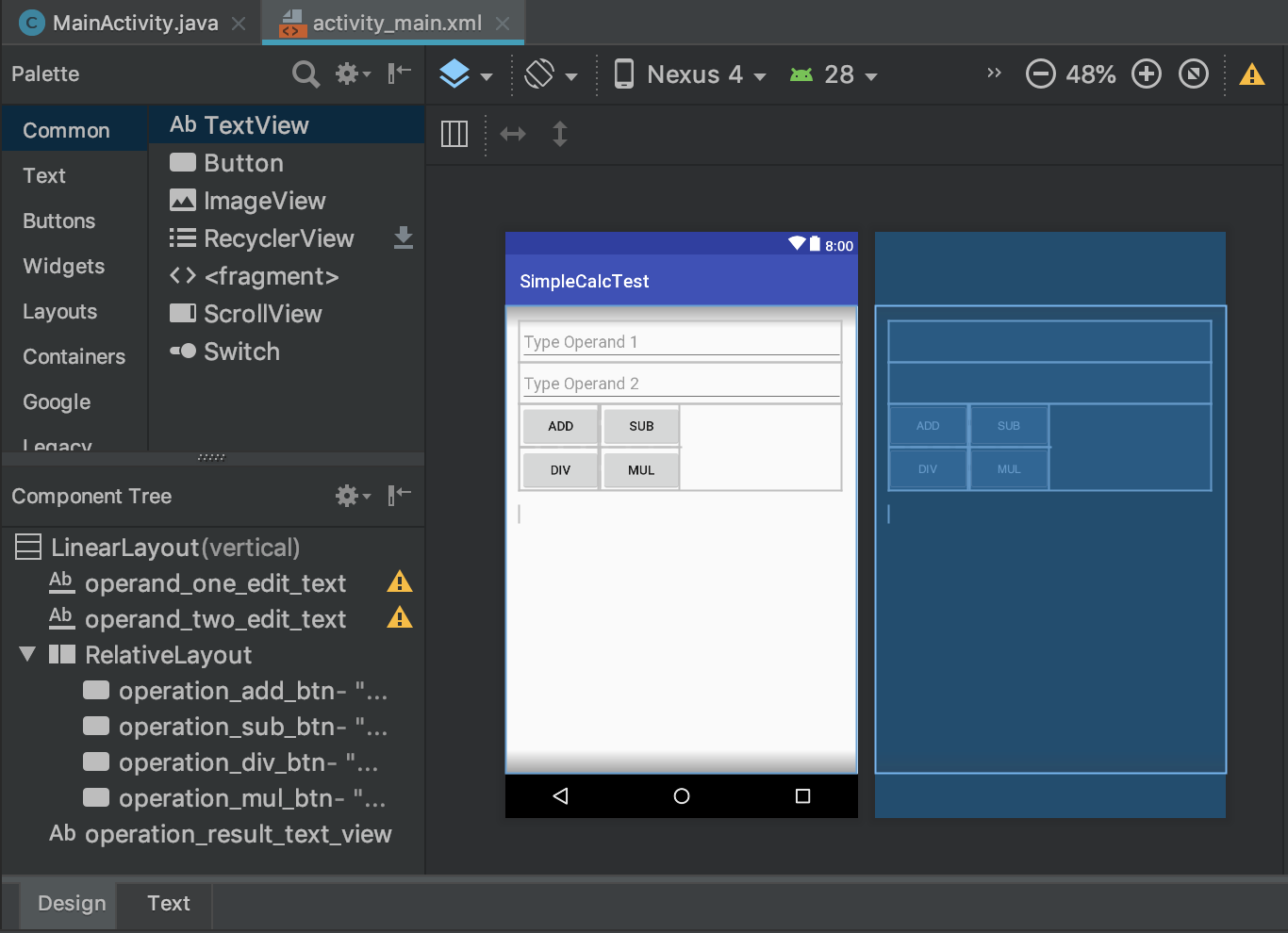Download the RecyclerView dependency icon

pyautogui.click(x=404, y=237)
